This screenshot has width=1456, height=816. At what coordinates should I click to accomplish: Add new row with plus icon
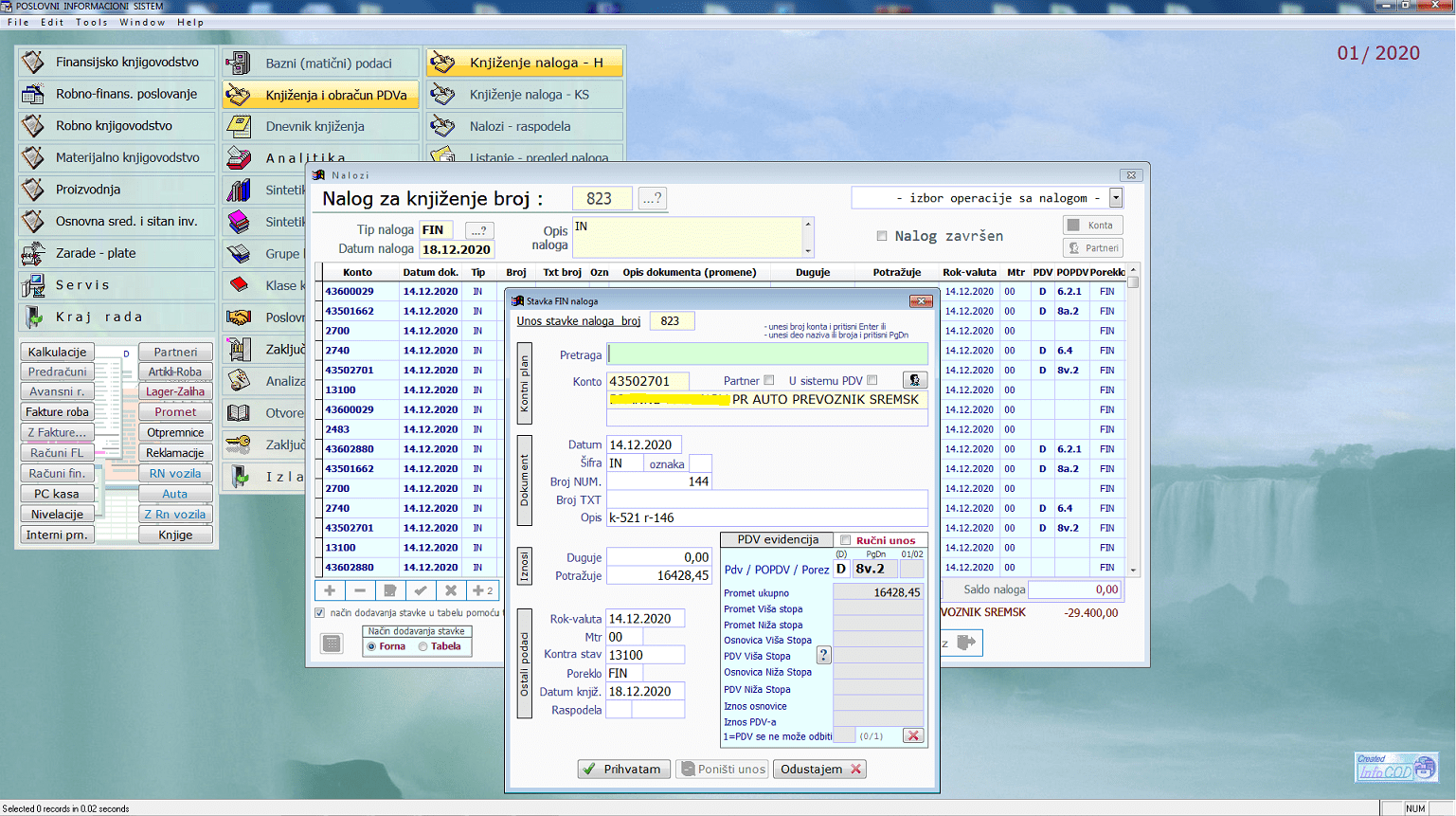pos(330,590)
